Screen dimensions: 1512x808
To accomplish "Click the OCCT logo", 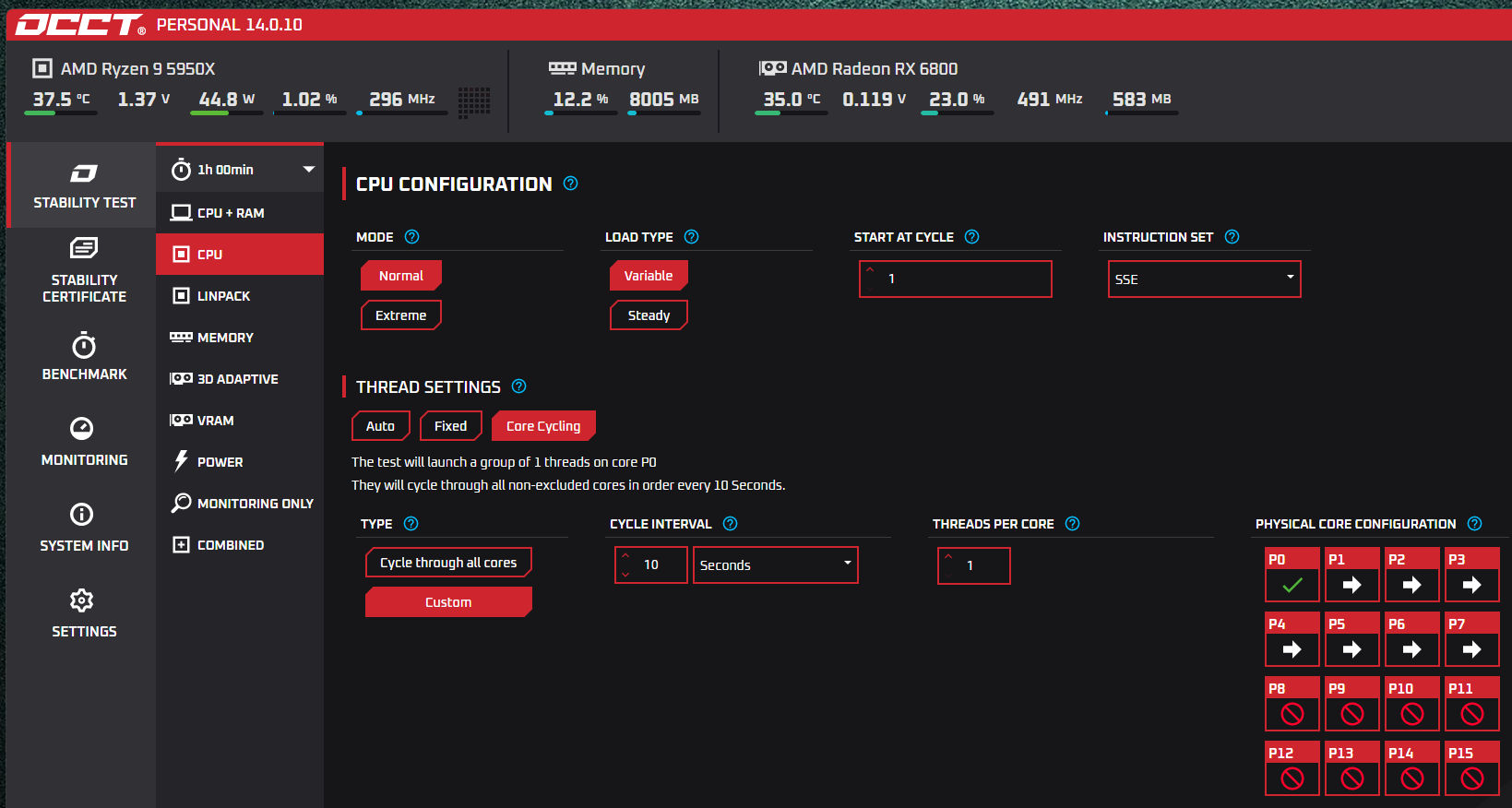I will pos(80,25).
